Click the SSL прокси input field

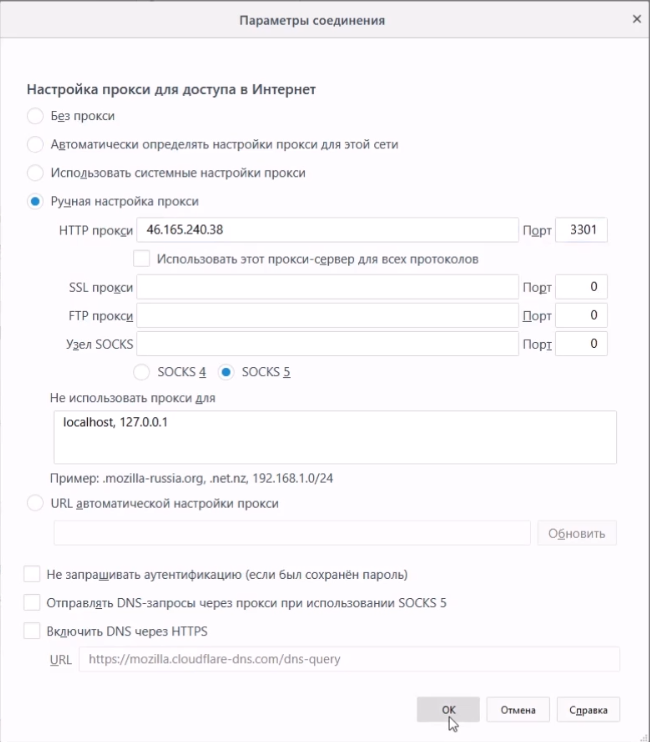(x=327, y=288)
